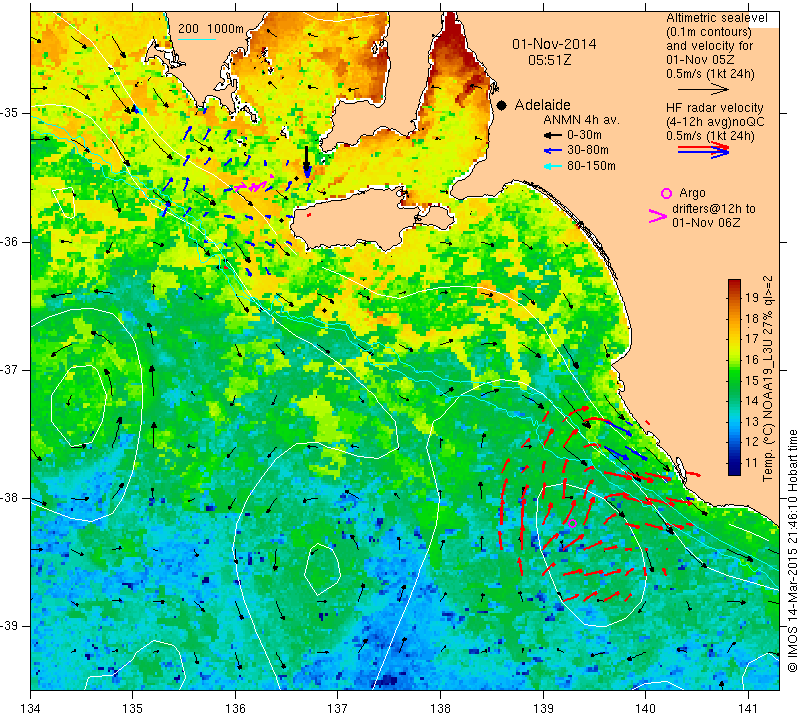
Task: Click the -39 latitude axis label
Action: click(10, 626)
